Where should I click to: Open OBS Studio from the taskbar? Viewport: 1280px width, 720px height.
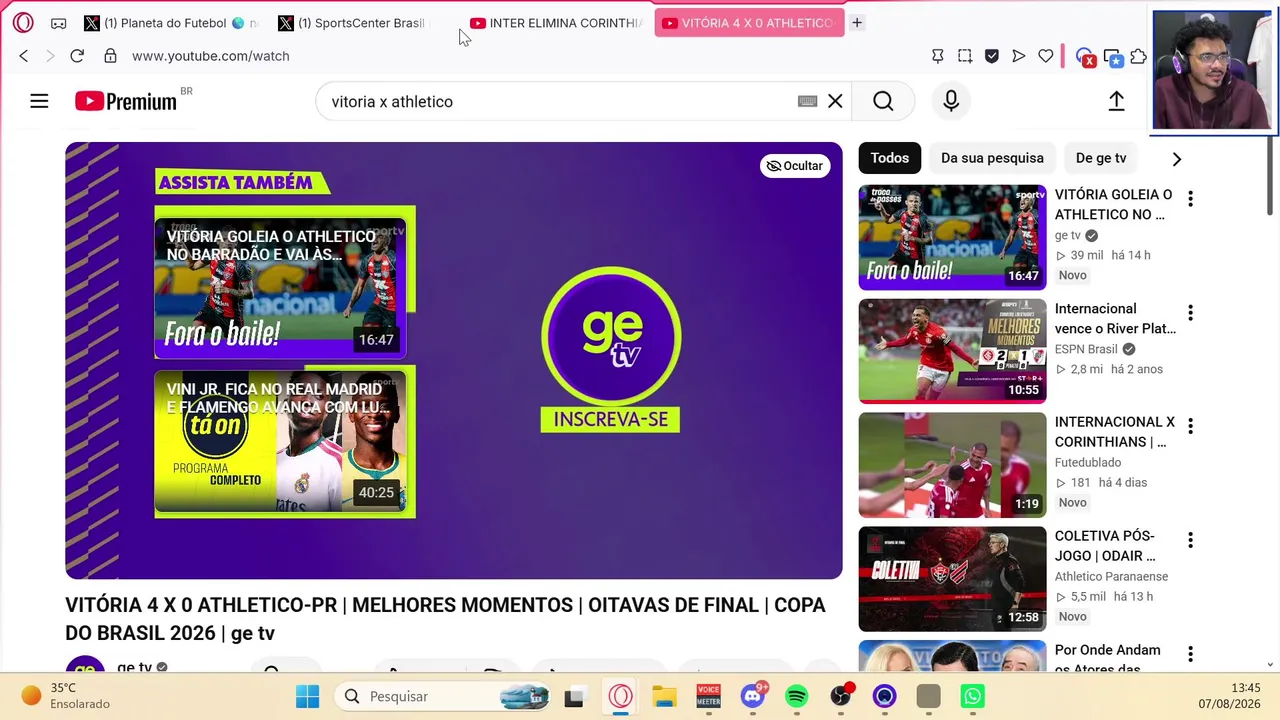841,696
